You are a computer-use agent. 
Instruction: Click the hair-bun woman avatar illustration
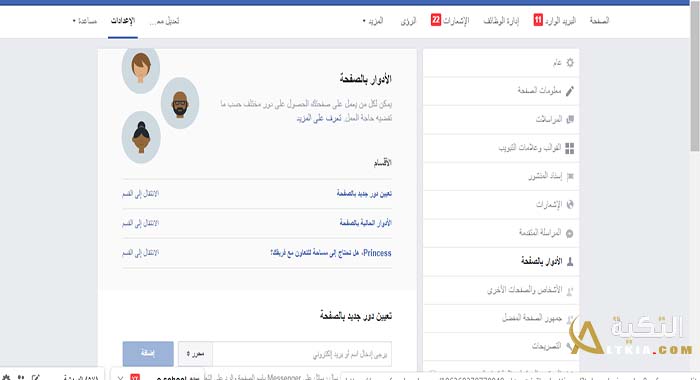(141, 138)
